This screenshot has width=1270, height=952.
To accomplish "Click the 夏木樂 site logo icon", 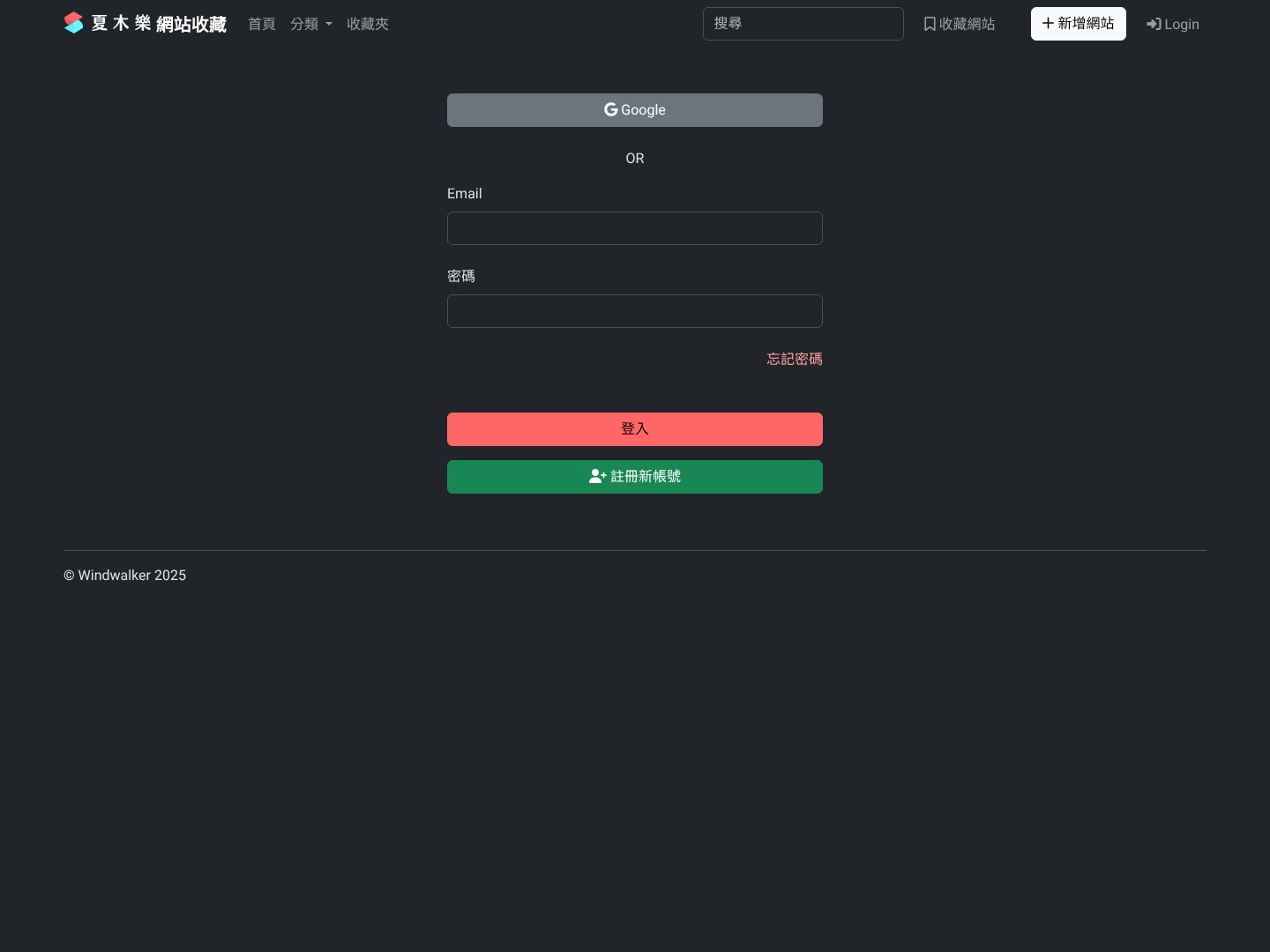I will pos(74,23).
